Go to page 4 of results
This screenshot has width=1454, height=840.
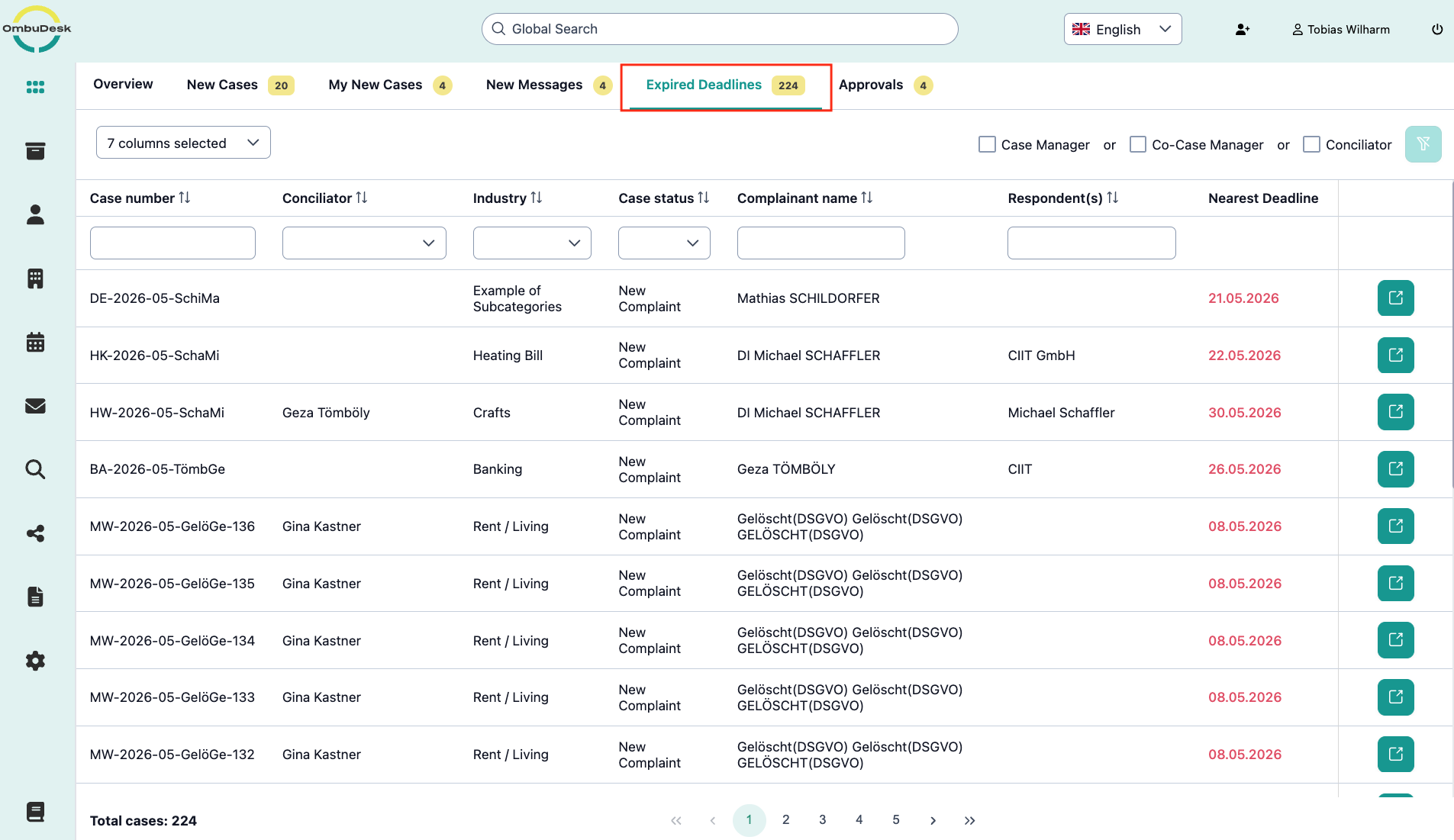[x=859, y=819]
